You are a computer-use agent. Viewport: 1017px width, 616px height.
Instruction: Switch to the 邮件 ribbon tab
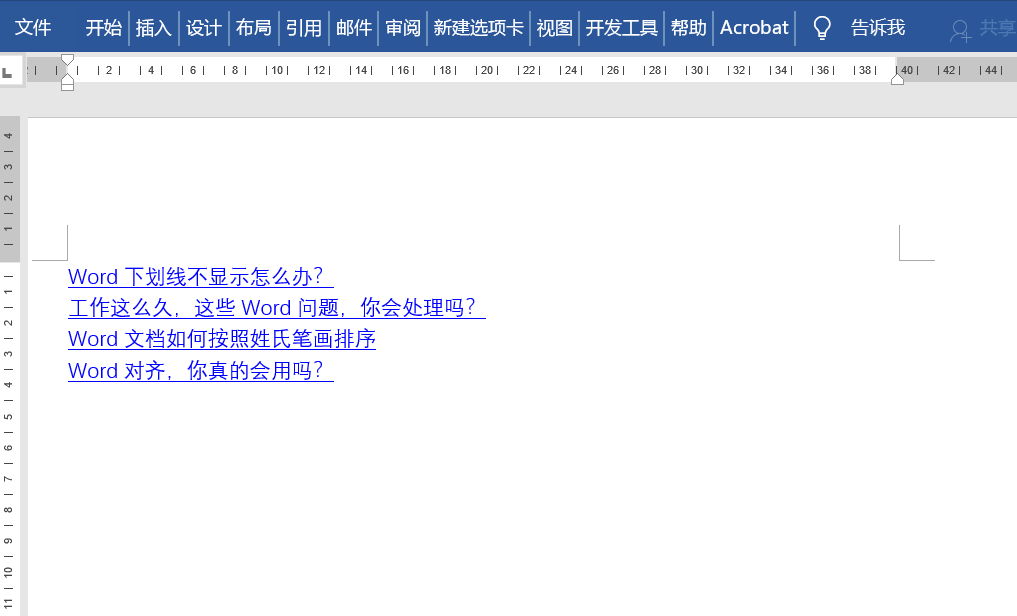353,28
